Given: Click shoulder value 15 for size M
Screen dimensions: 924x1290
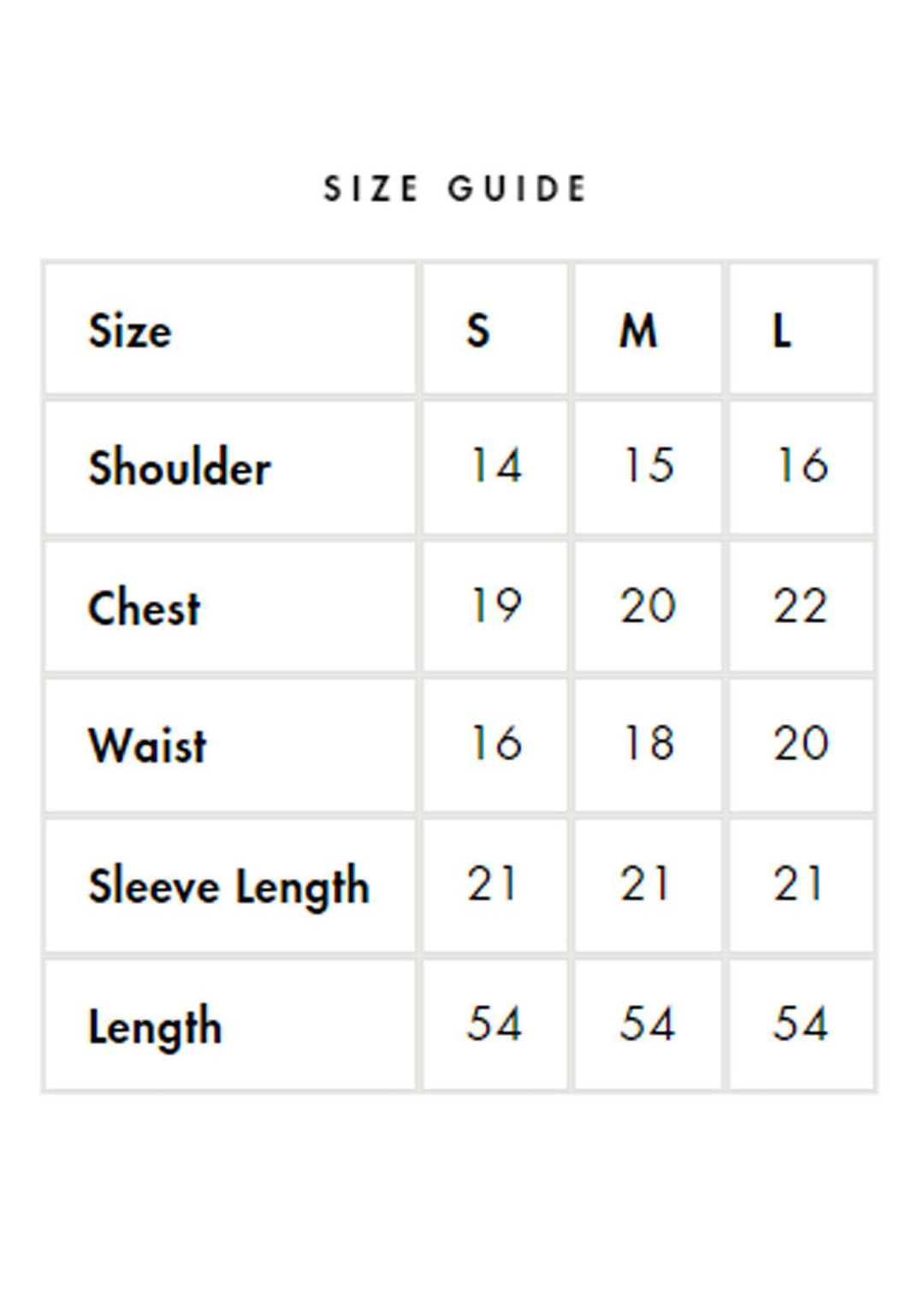Looking at the screenshot, I should 648,467.
